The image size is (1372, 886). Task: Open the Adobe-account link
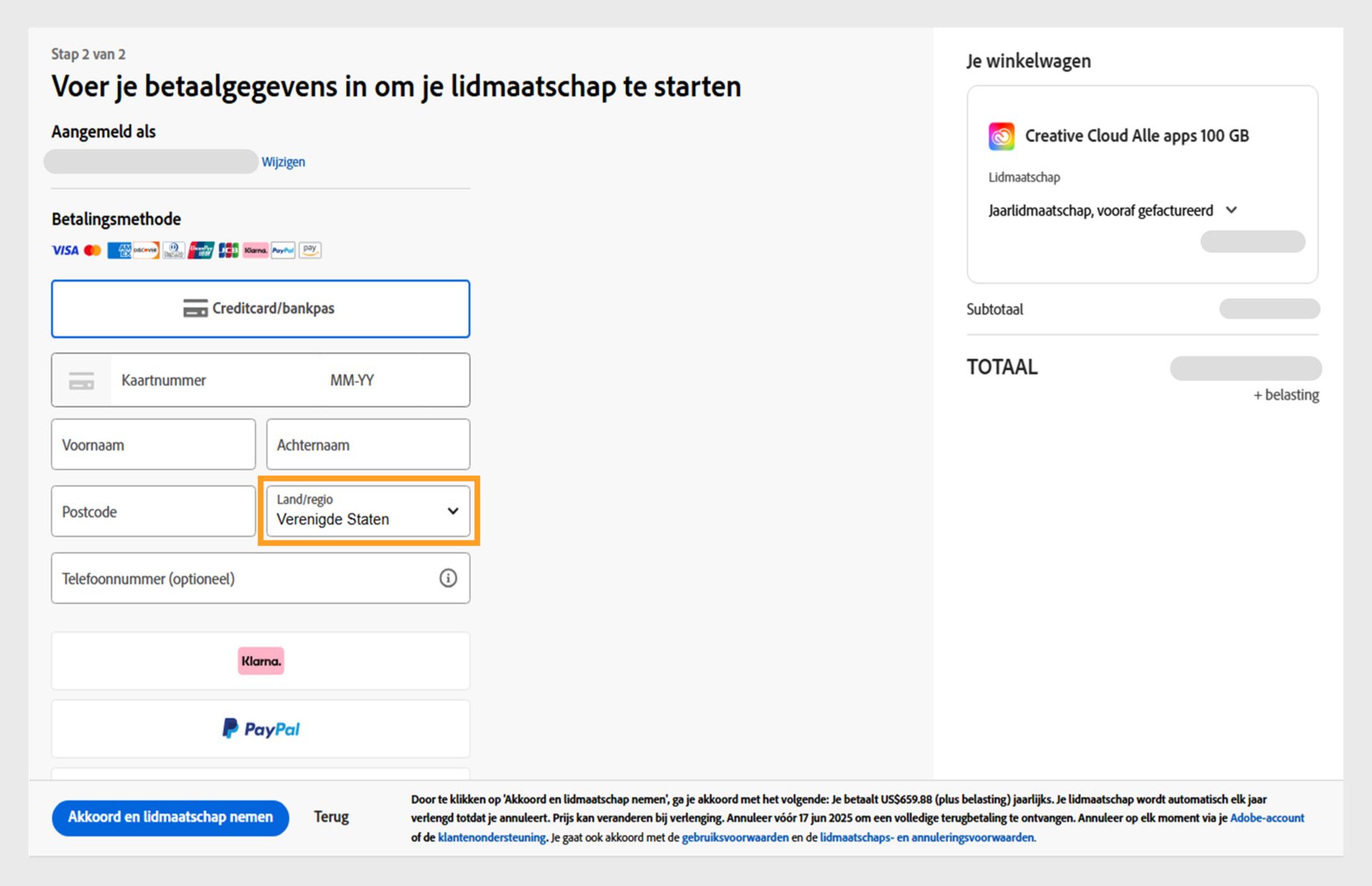click(x=1267, y=818)
